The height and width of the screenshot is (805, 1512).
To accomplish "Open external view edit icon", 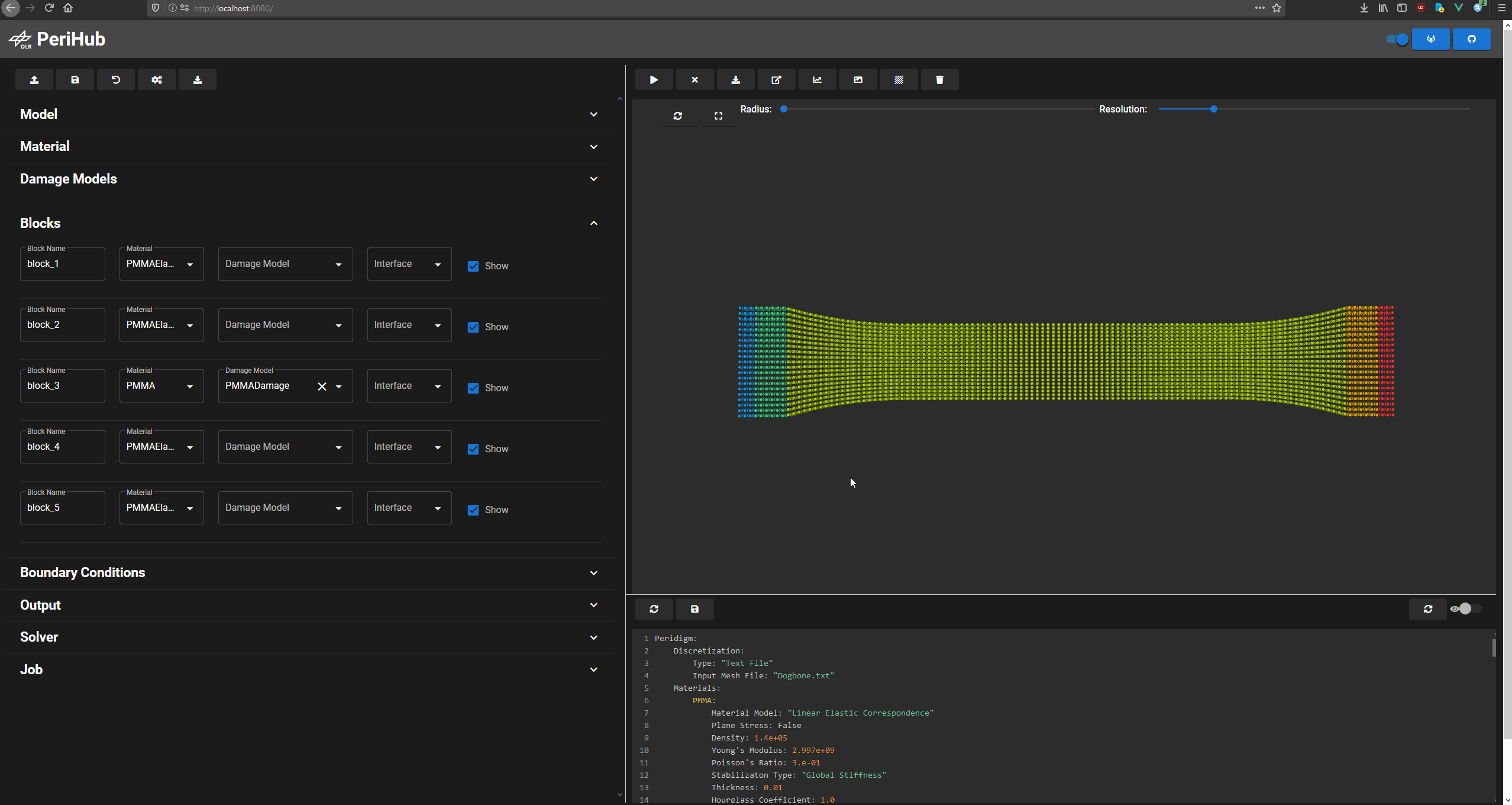I will pos(777,80).
